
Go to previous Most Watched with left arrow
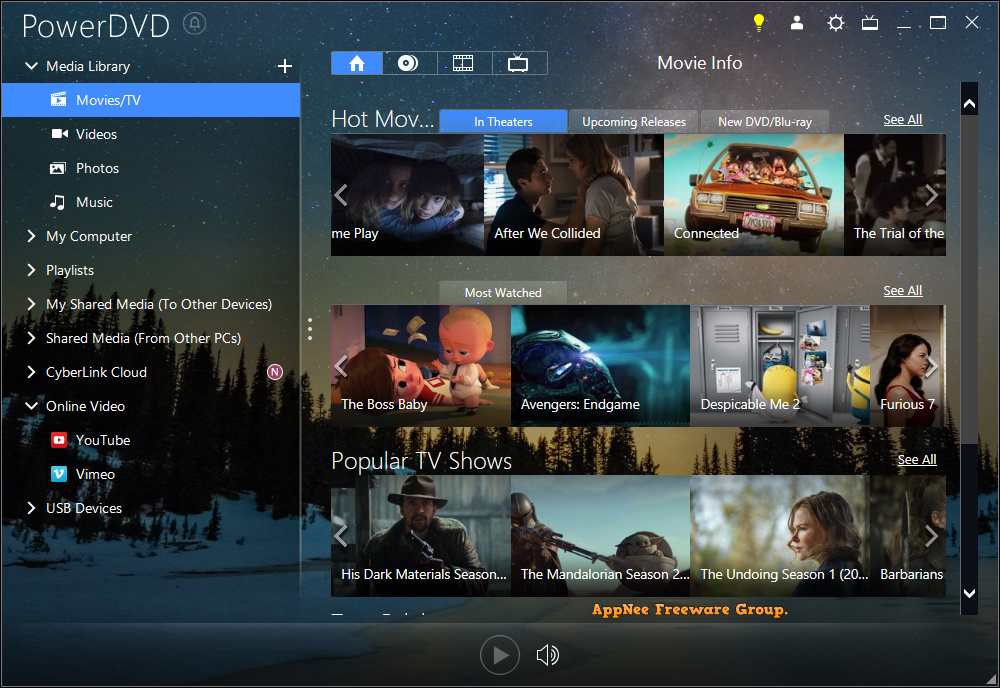(341, 366)
